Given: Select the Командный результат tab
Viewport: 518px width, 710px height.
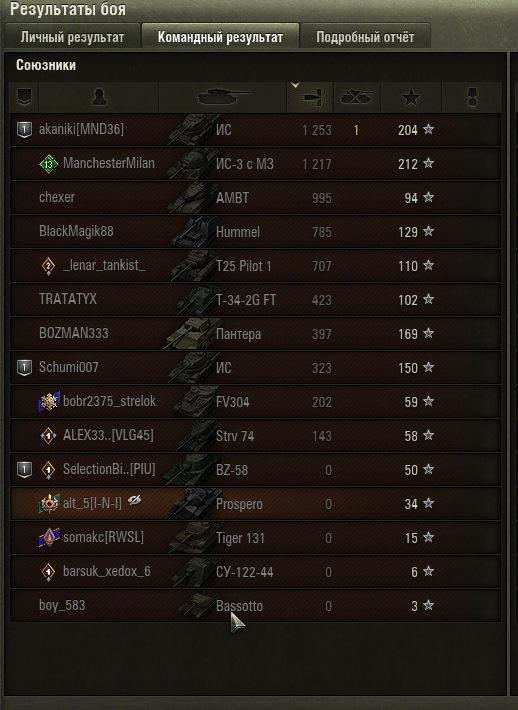Looking at the screenshot, I should (221, 37).
